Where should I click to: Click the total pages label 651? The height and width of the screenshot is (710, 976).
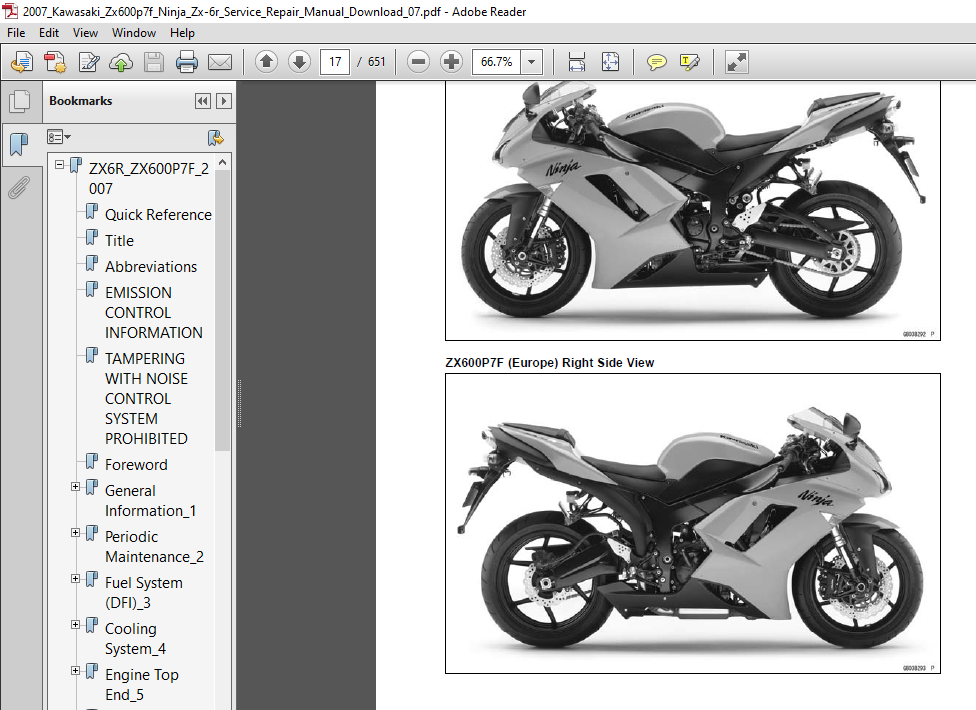(x=377, y=62)
